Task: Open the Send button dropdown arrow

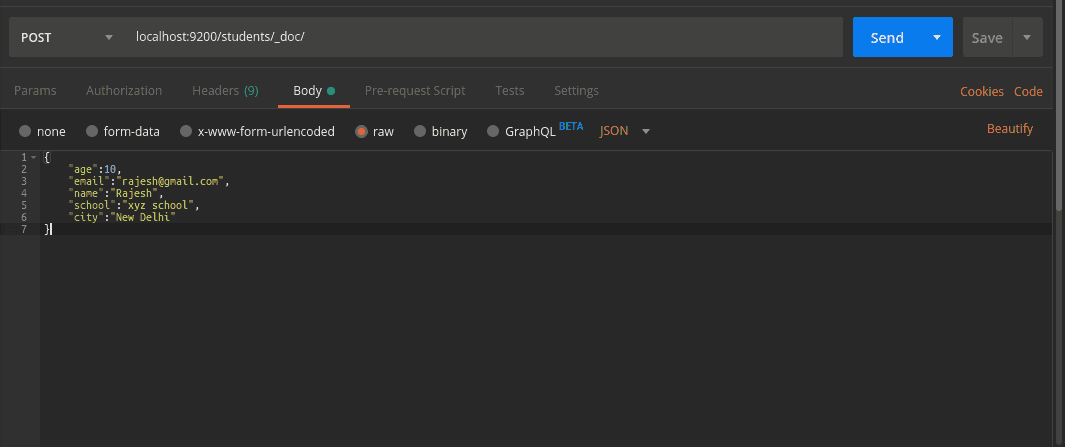Action: 936,38
